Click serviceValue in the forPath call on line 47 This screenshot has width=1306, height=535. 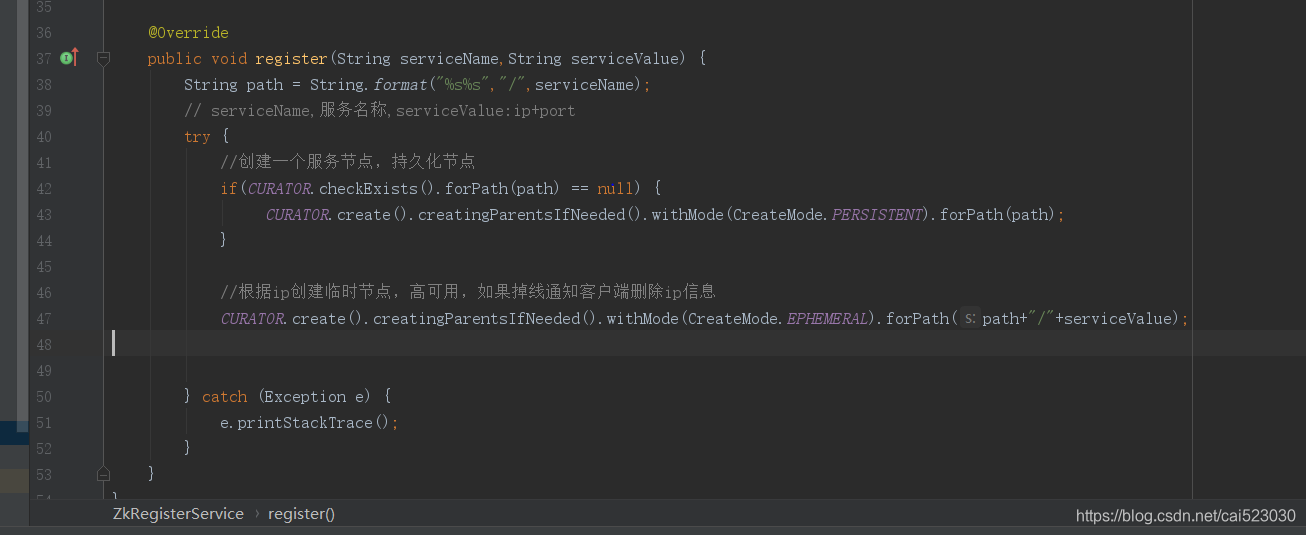pos(1120,319)
